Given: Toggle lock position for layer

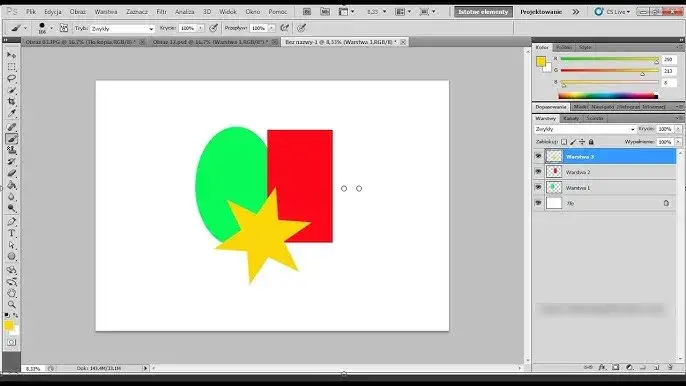Looking at the screenshot, I should click(x=582, y=142).
